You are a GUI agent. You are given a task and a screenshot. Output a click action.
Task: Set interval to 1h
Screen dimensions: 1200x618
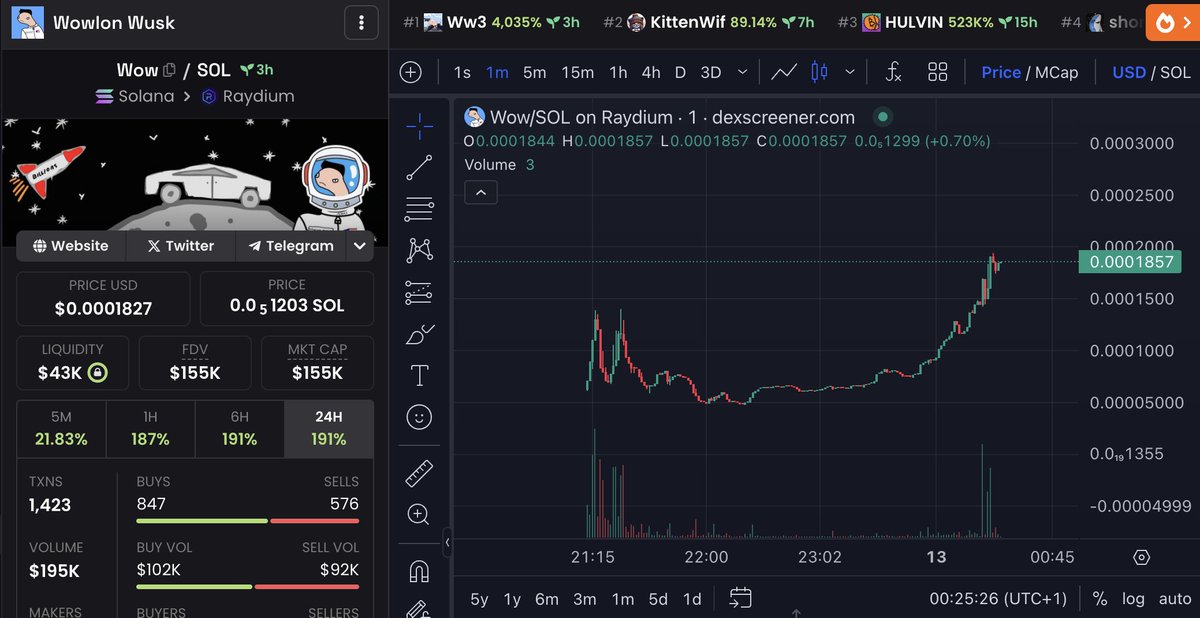[618, 72]
